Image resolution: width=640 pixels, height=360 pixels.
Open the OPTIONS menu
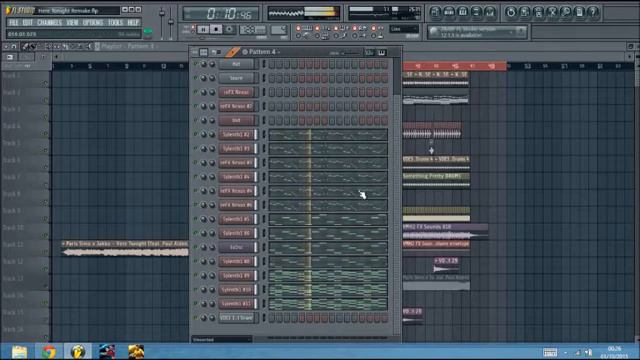[x=93, y=22]
